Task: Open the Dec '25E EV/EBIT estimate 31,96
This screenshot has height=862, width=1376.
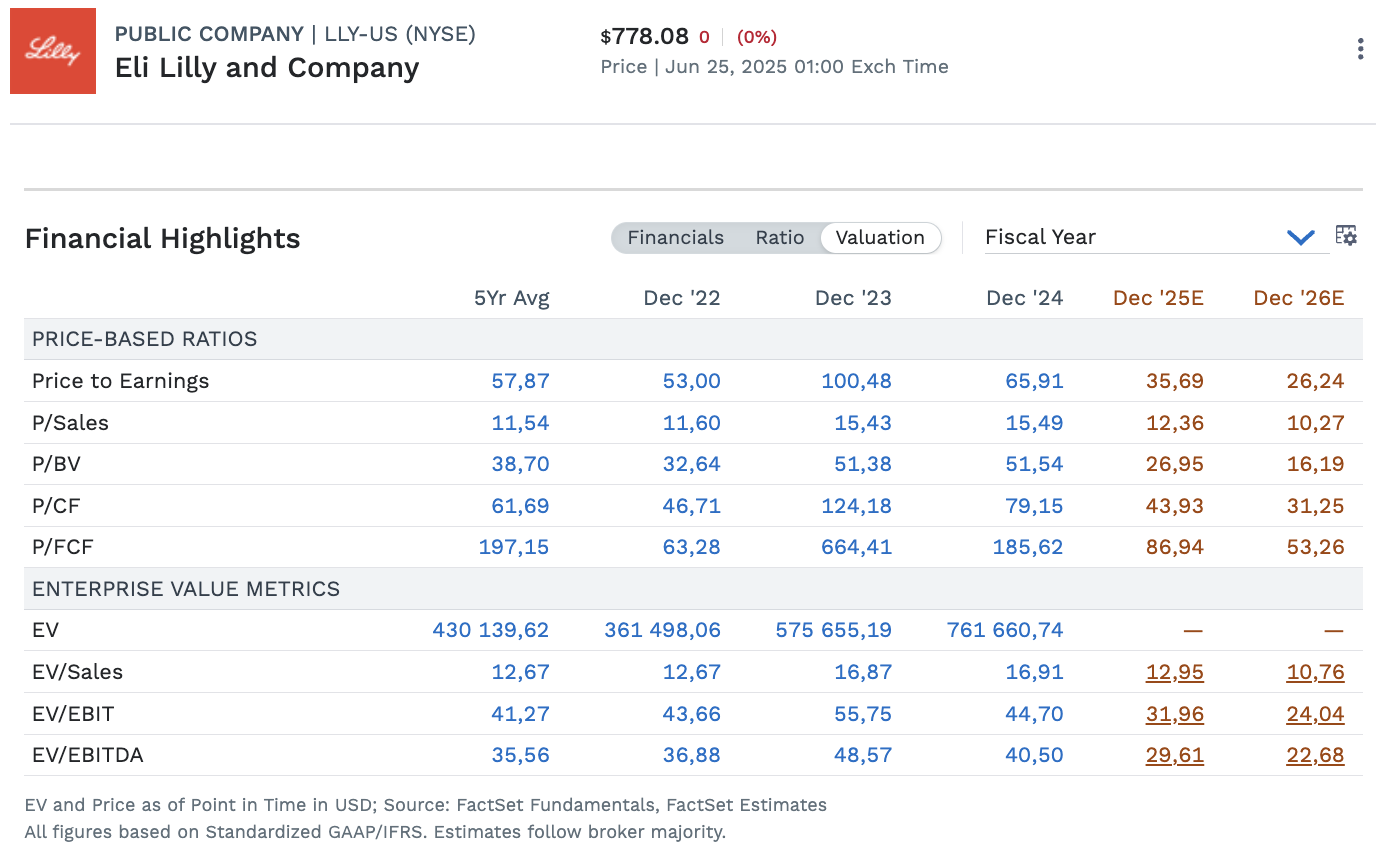Action: [1175, 714]
